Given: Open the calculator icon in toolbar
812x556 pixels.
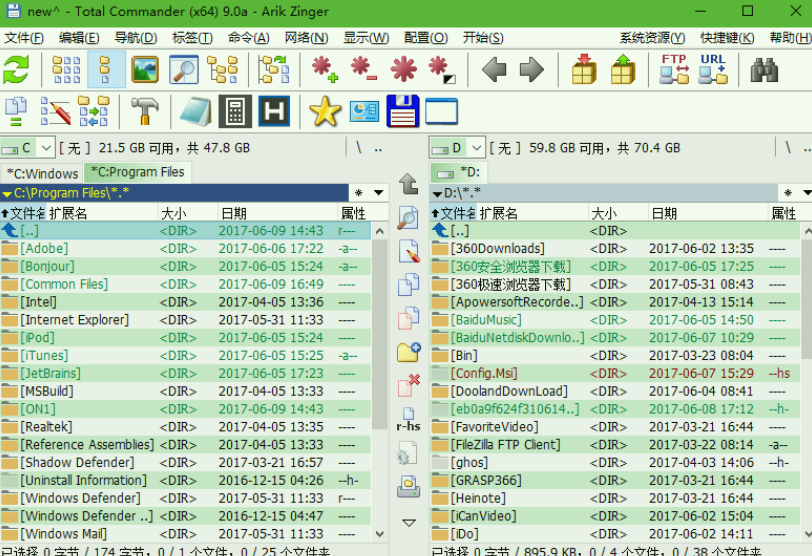Looking at the screenshot, I should point(235,111).
